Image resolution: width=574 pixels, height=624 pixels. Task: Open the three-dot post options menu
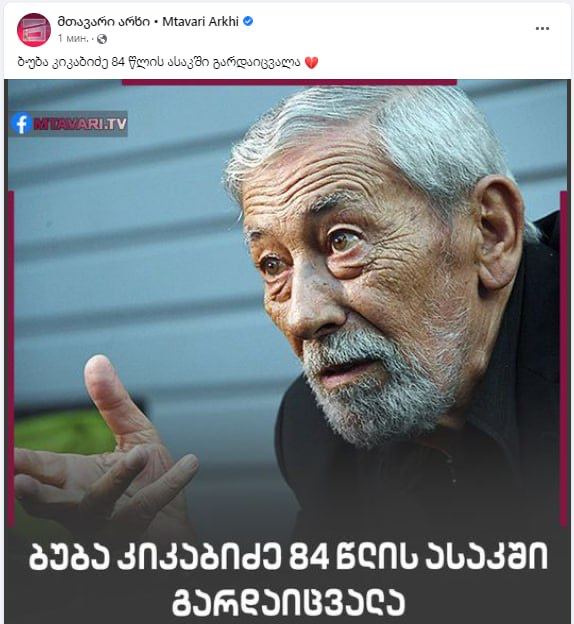pos(542,29)
